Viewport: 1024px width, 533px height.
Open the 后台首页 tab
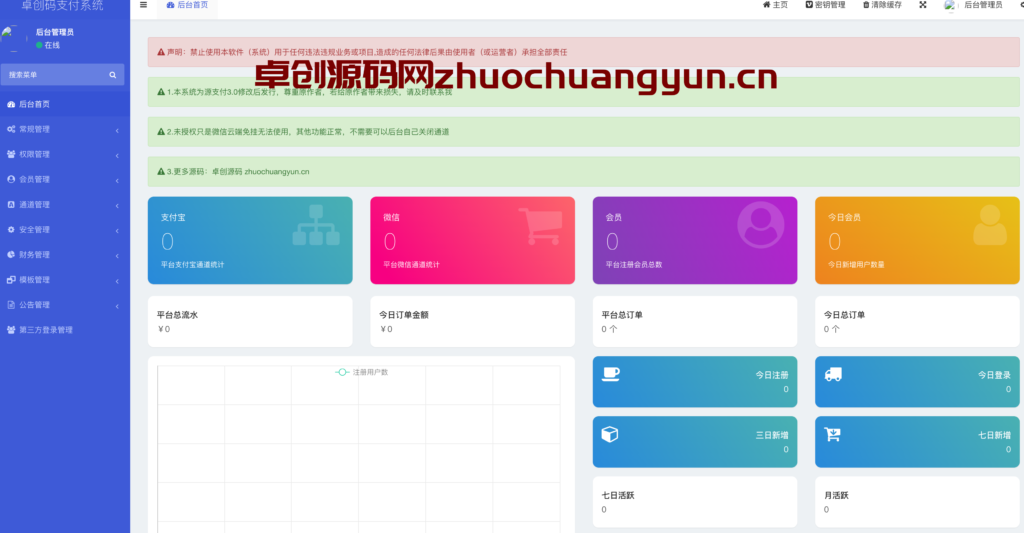187,5
